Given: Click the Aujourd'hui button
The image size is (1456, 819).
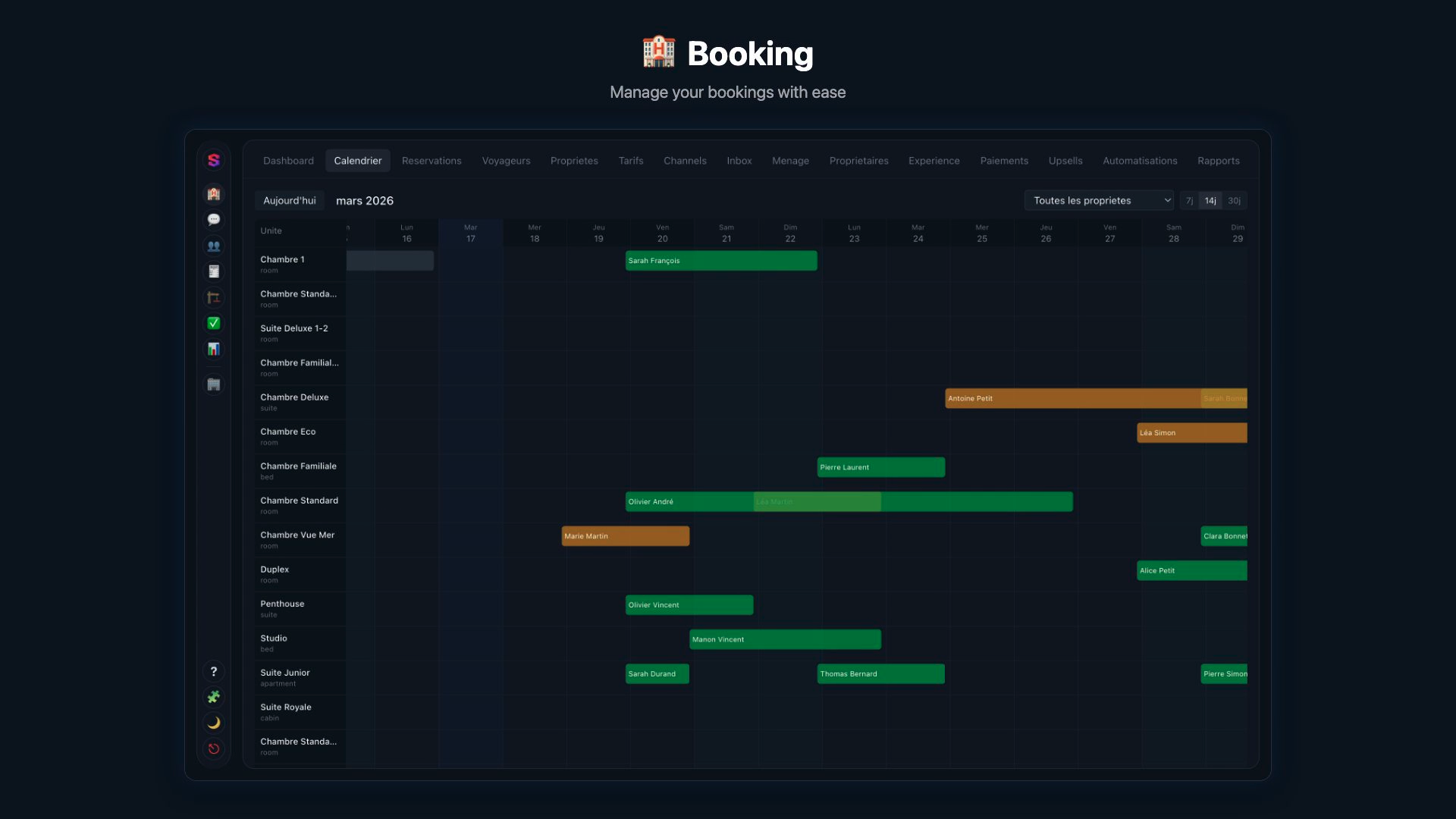Looking at the screenshot, I should point(289,201).
